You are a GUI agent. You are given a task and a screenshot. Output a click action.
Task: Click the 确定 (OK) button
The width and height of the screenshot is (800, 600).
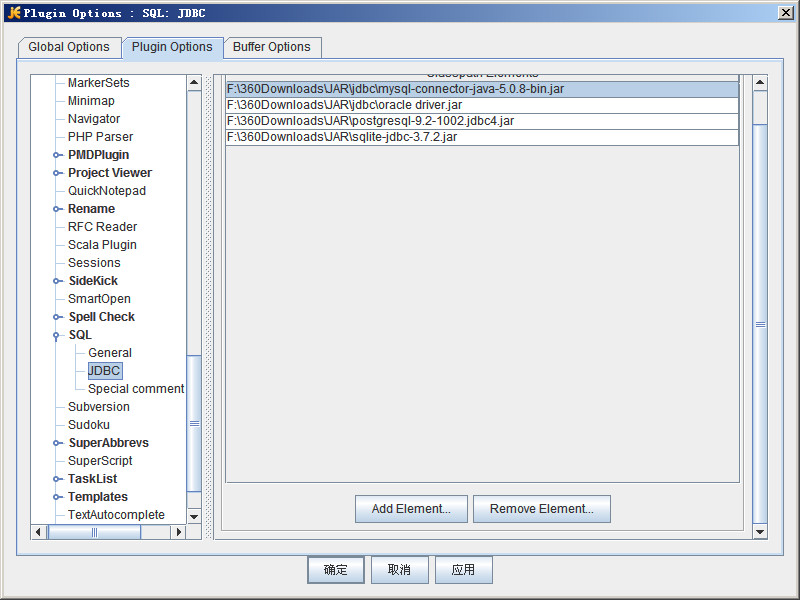(336, 570)
